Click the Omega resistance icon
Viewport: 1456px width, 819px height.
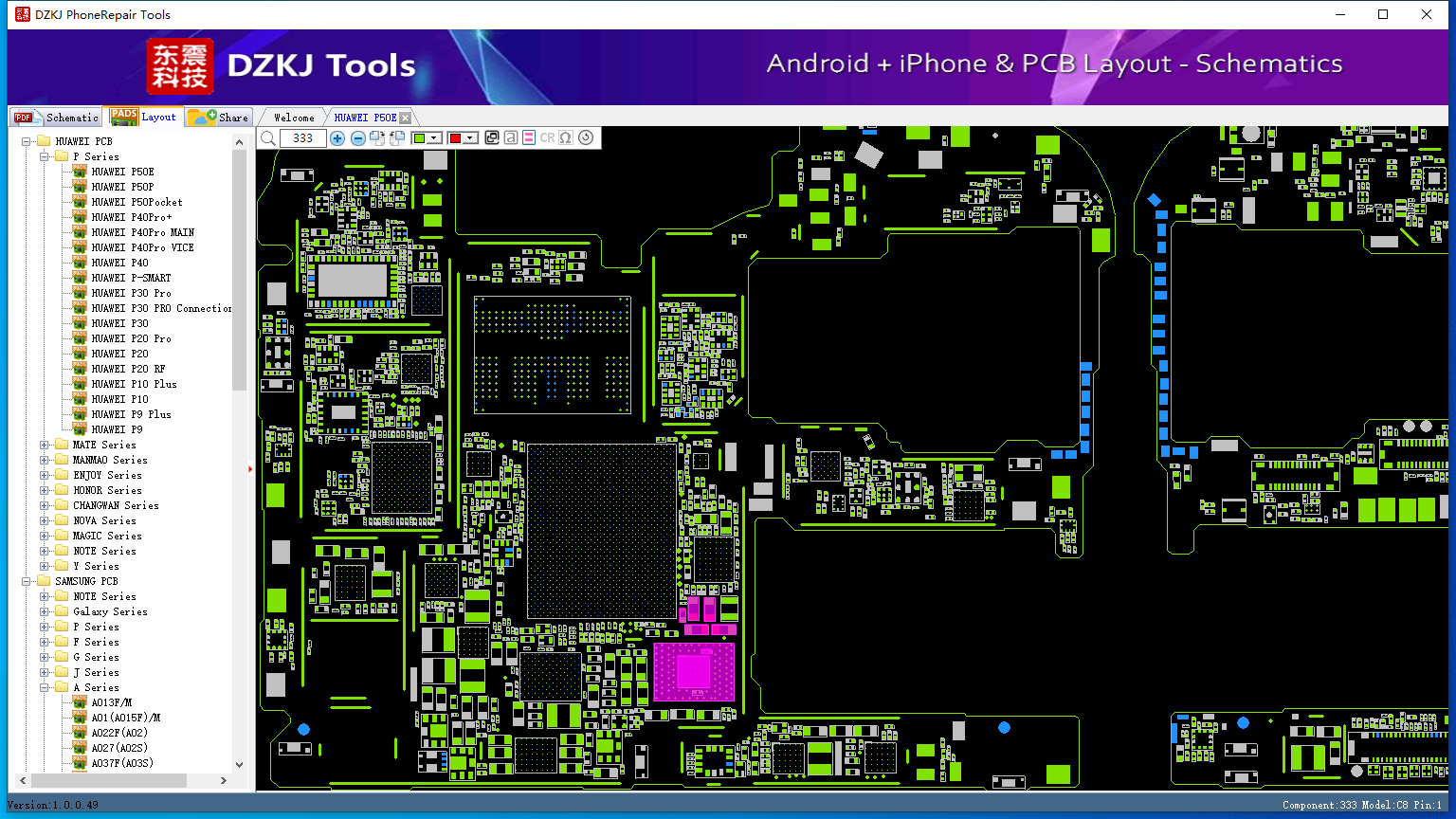pos(566,138)
